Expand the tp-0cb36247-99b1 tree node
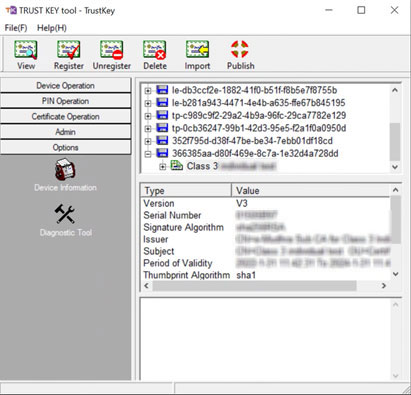 coord(148,129)
